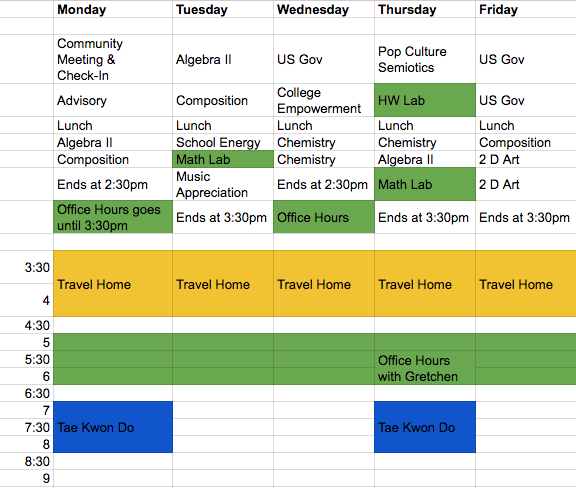Screen dimensions: 576x488
Task: Select Tuesday's Math Lab cell
Action: 223,159
